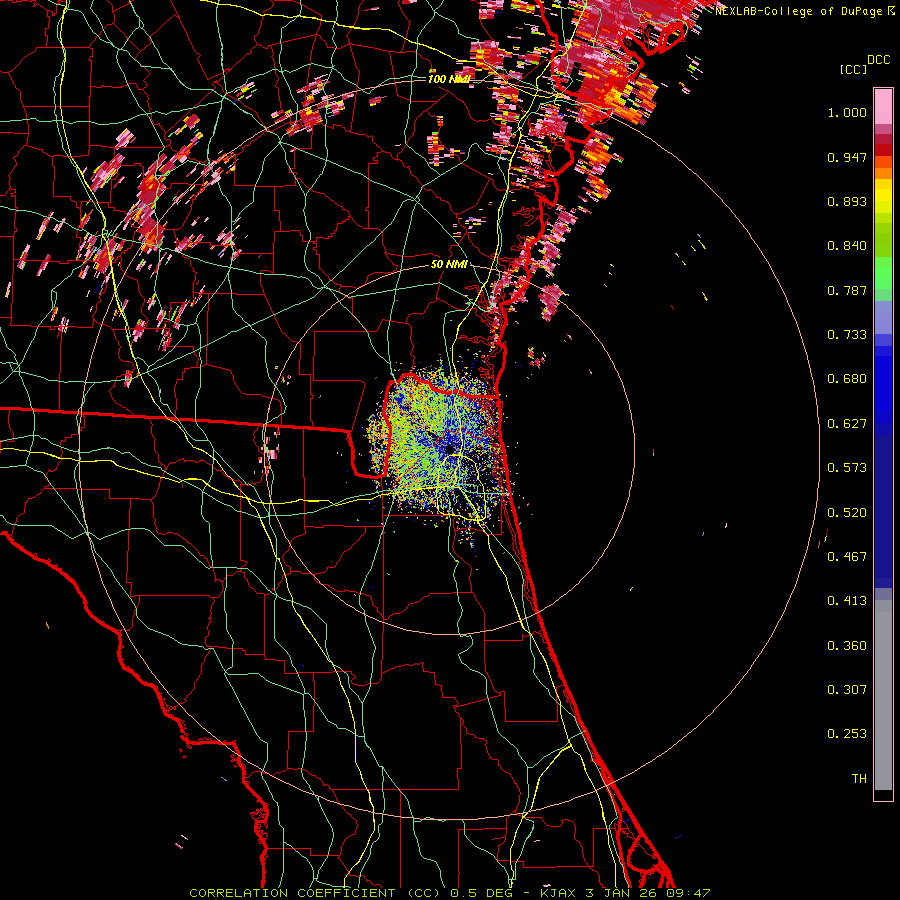Image resolution: width=900 pixels, height=900 pixels.
Task: Click the 0.787 legend value
Action: tap(847, 290)
